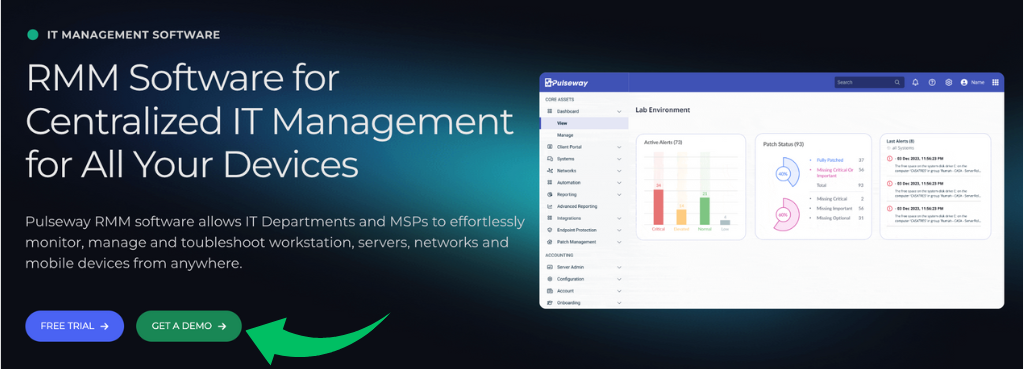Open the settings gear icon
The height and width of the screenshot is (369, 1024).
coord(948,83)
